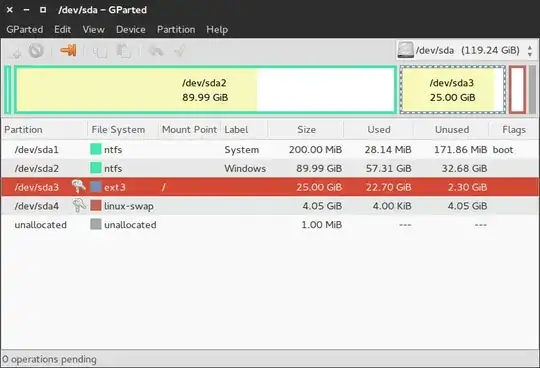The height and width of the screenshot is (368, 540).
Task: Click the device selector up-down arrows
Action: click(x=530, y=51)
